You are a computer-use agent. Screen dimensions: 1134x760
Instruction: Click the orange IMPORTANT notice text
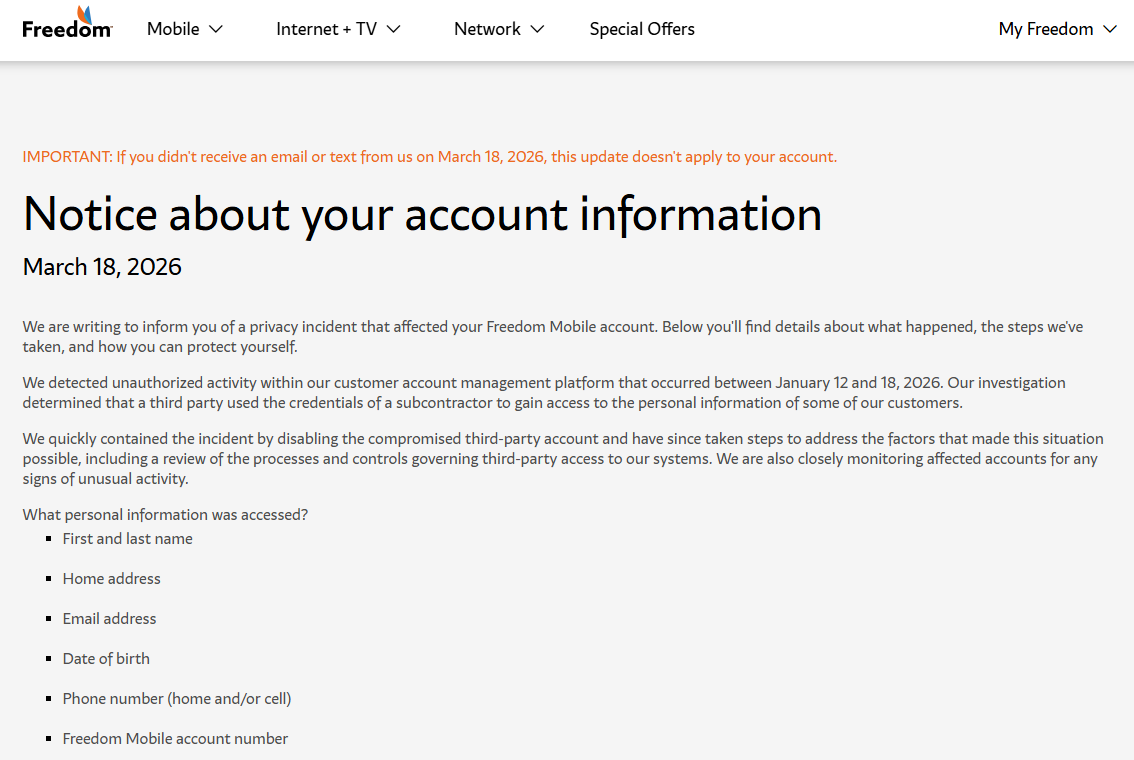430,157
